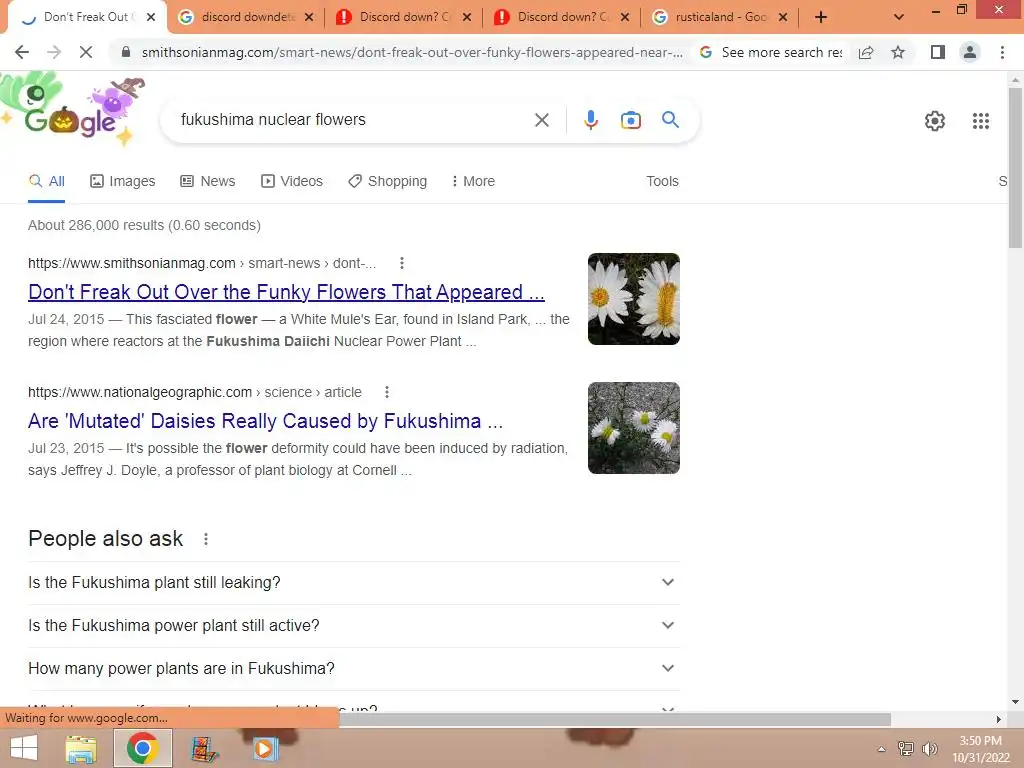Click the horizontal scrollbar right arrow
This screenshot has height=768, width=1024.
coord(999,719)
